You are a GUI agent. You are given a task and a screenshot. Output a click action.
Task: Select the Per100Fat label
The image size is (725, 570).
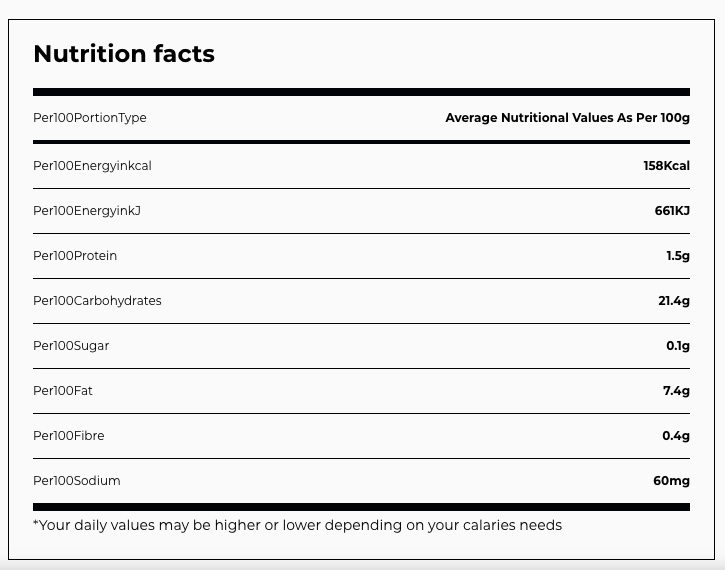[x=63, y=391]
